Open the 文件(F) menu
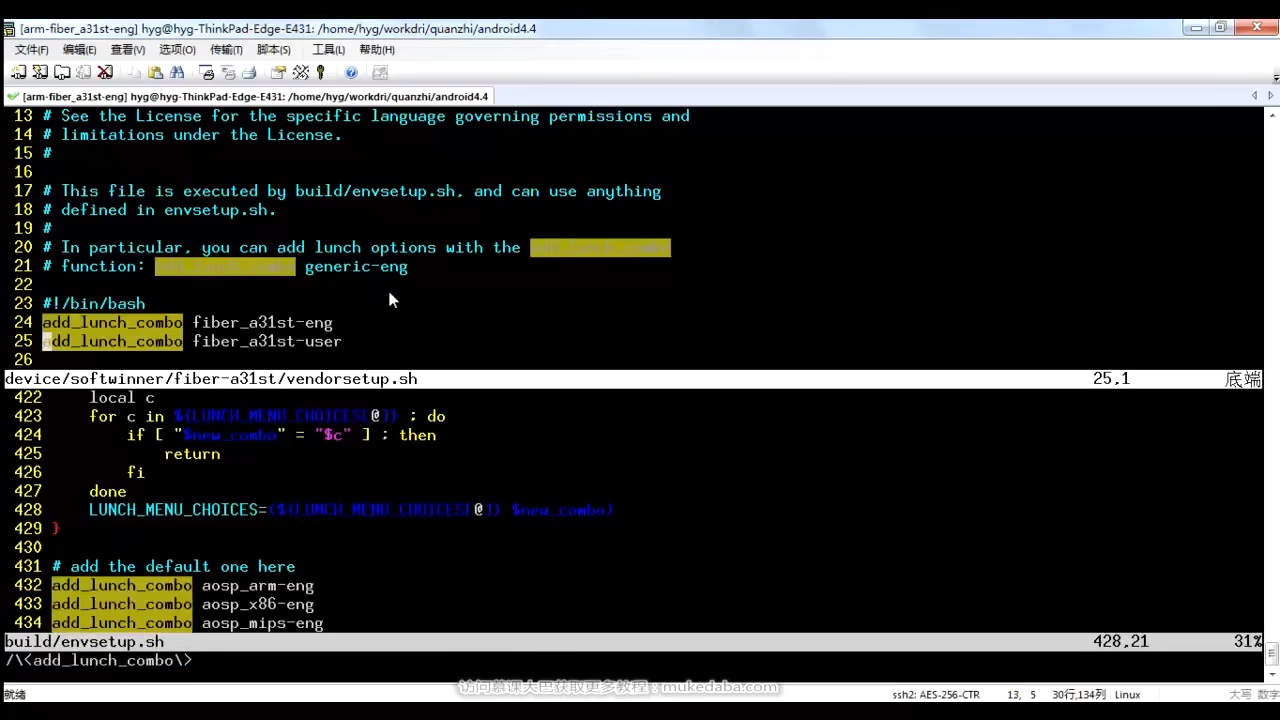 (x=31, y=49)
